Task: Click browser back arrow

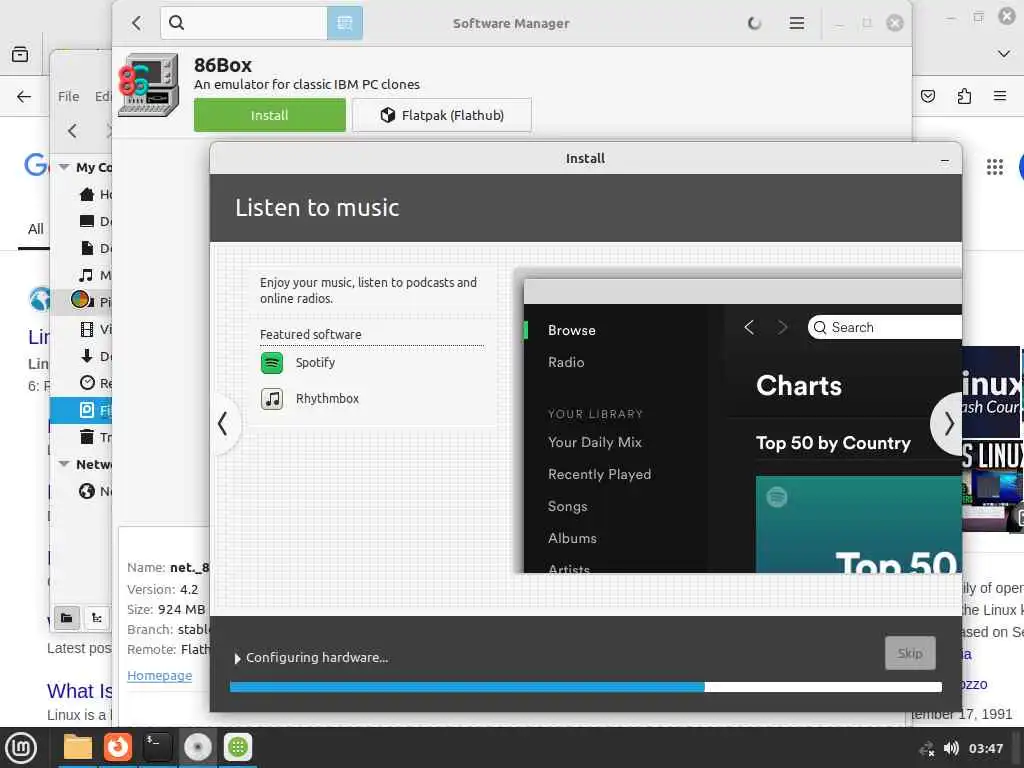Action: pyautogui.click(x=24, y=97)
